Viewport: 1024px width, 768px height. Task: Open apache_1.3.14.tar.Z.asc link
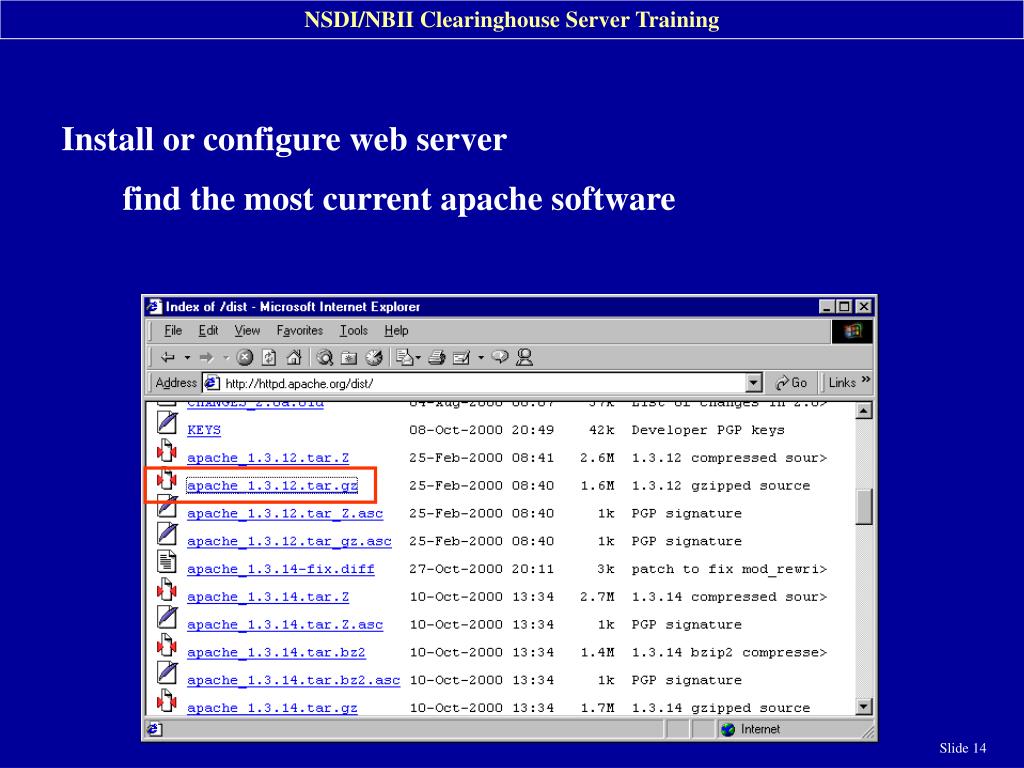(x=285, y=624)
